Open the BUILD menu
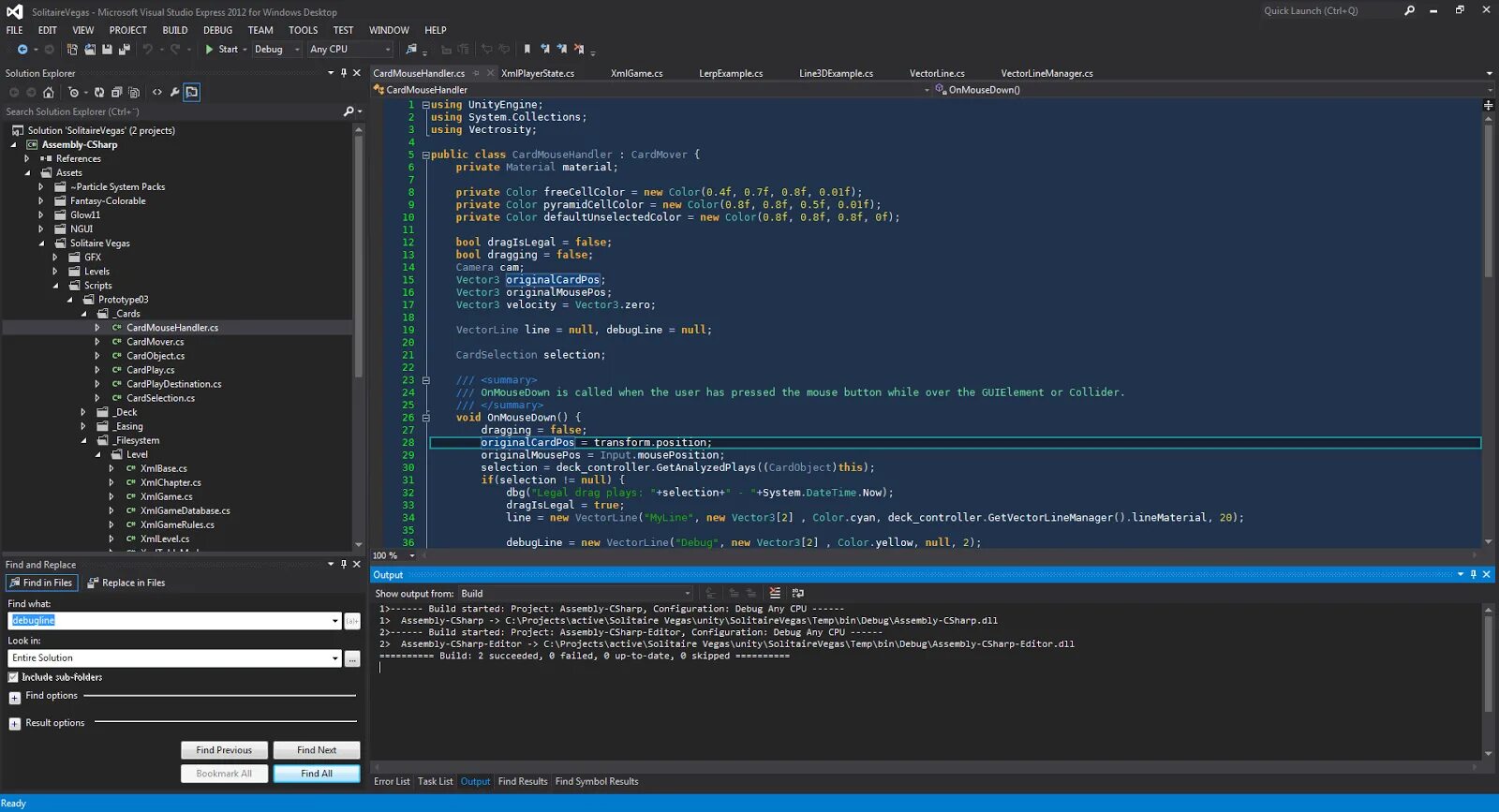1499x812 pixels. [175, 30]
